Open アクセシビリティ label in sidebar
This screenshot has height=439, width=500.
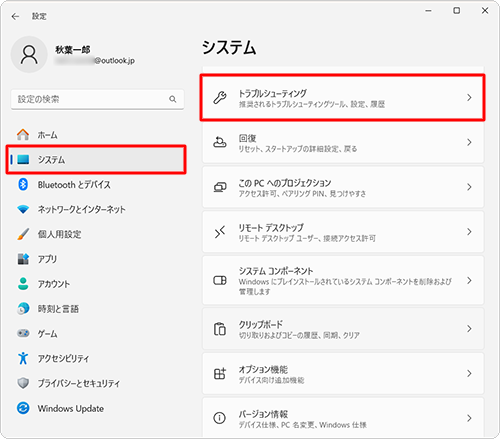tap(63, 358)
